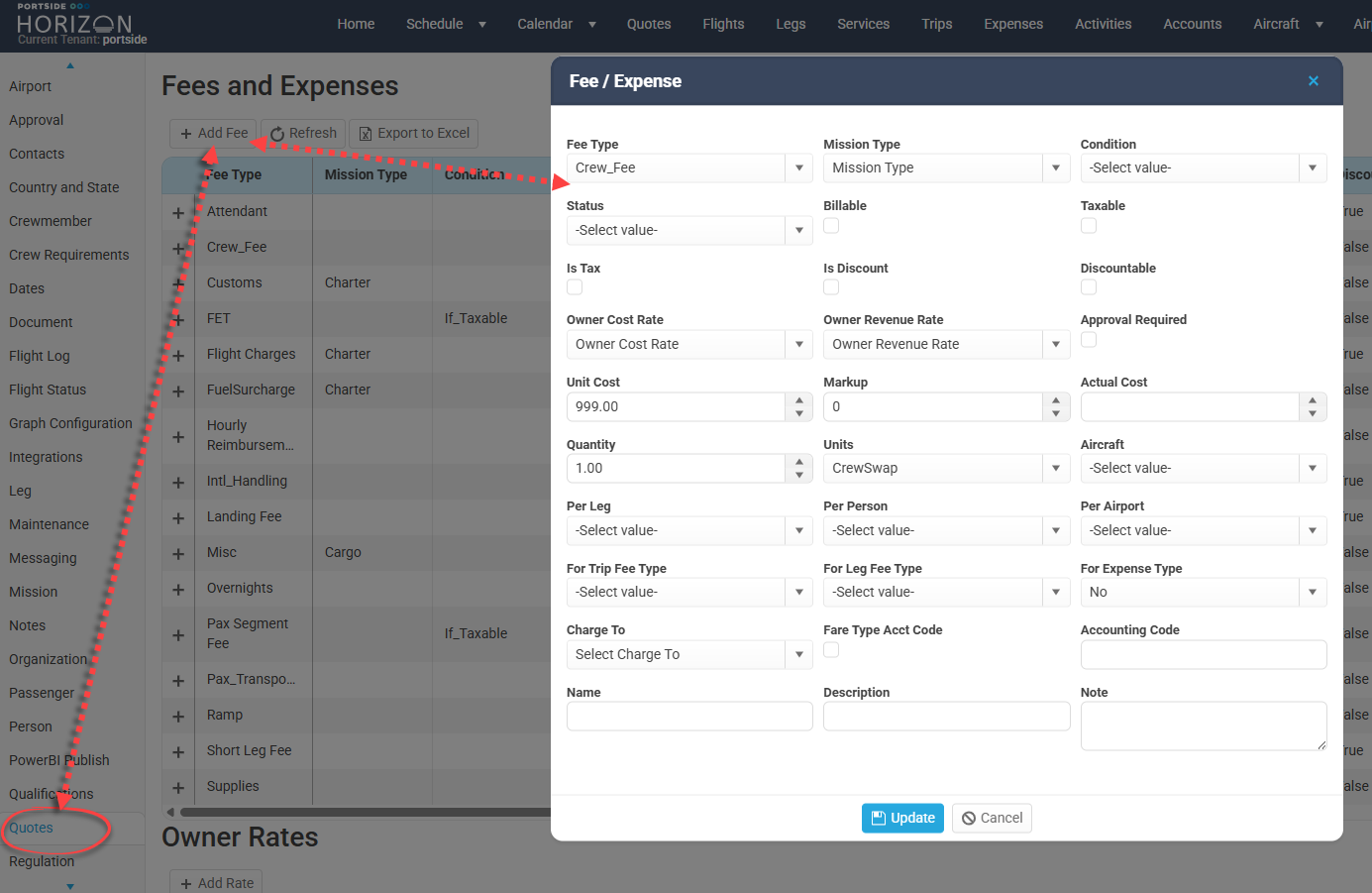The image size is (1372, 893).
Task: Open the Fee Type dropdown
Action: coord(798,168)
